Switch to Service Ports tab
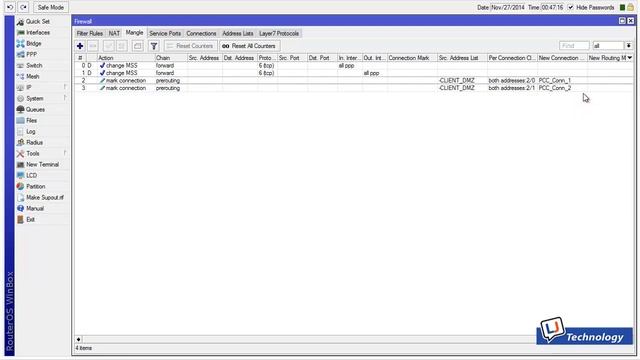Image resolution: width=640 pixels, height=360 pixels. (165, 33)
